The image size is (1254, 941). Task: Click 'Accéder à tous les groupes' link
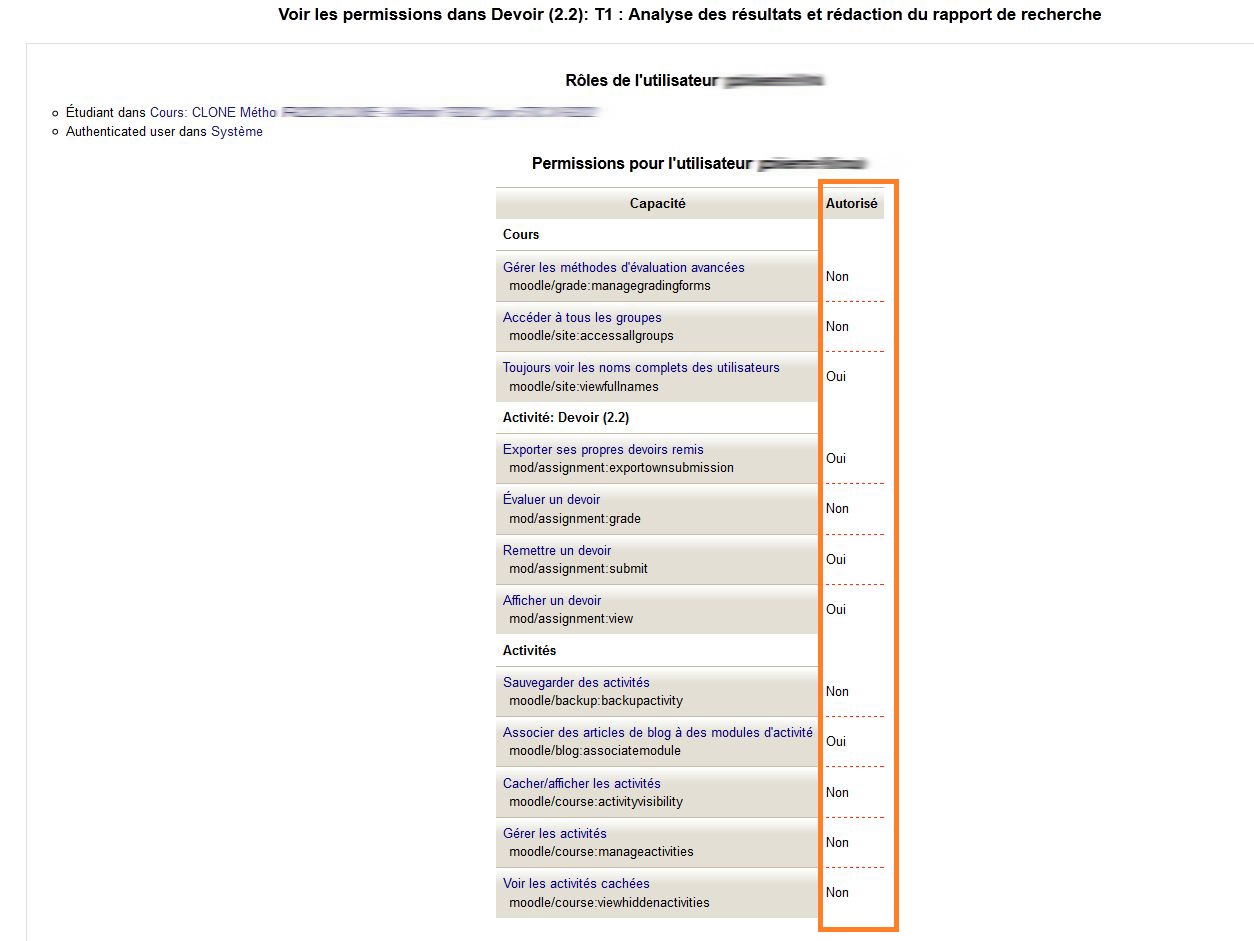(582, 317)
